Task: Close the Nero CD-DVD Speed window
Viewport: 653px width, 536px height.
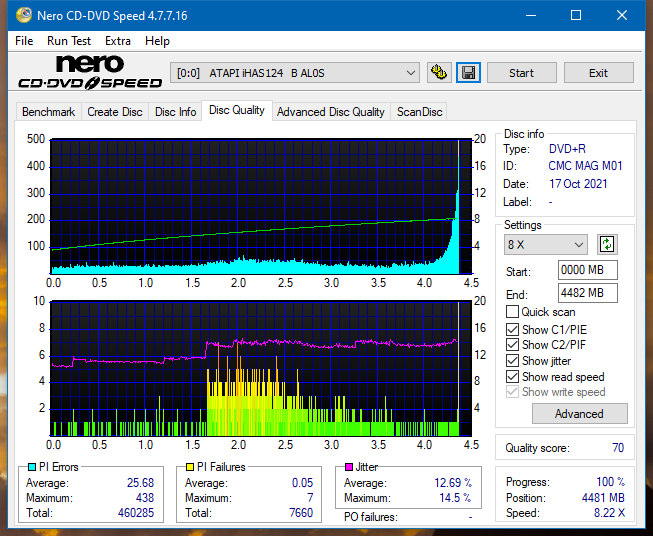Action: click(622, 15)
